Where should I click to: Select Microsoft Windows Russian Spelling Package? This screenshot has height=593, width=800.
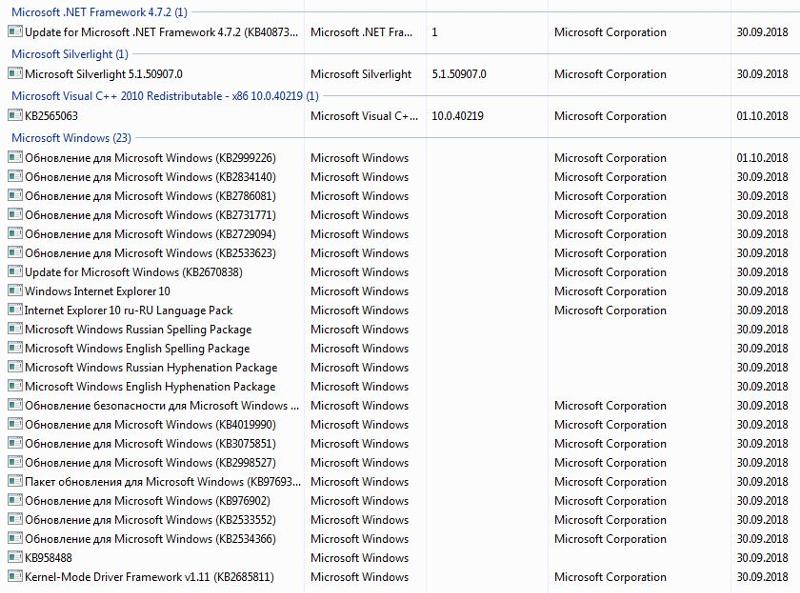click(x=138, y=329)
